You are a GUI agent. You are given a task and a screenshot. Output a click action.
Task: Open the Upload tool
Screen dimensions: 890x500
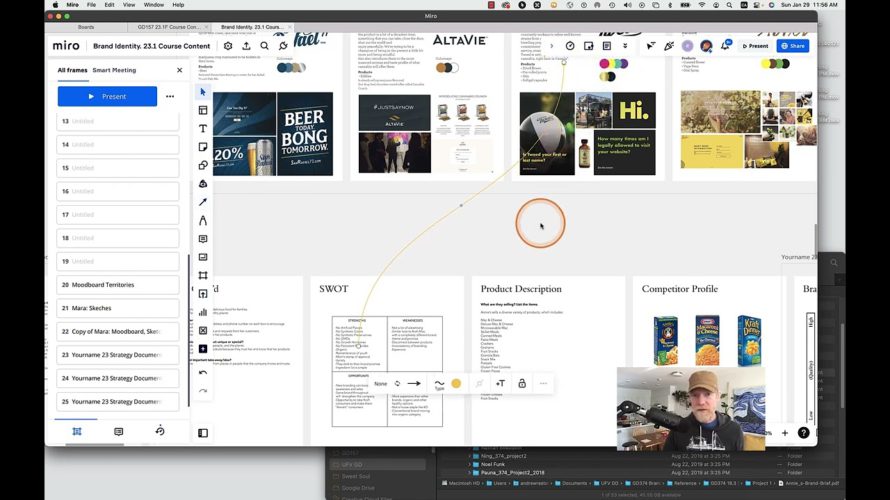coord(203,294)
